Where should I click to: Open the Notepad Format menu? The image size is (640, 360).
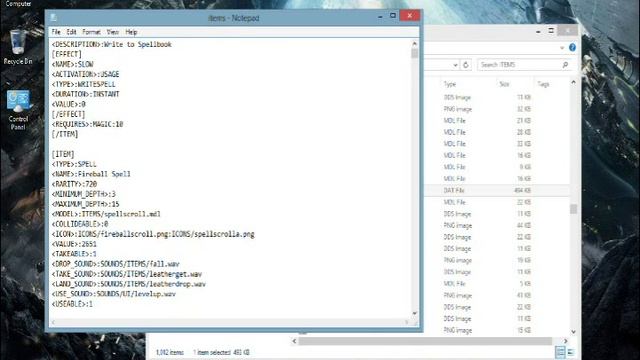91,32
